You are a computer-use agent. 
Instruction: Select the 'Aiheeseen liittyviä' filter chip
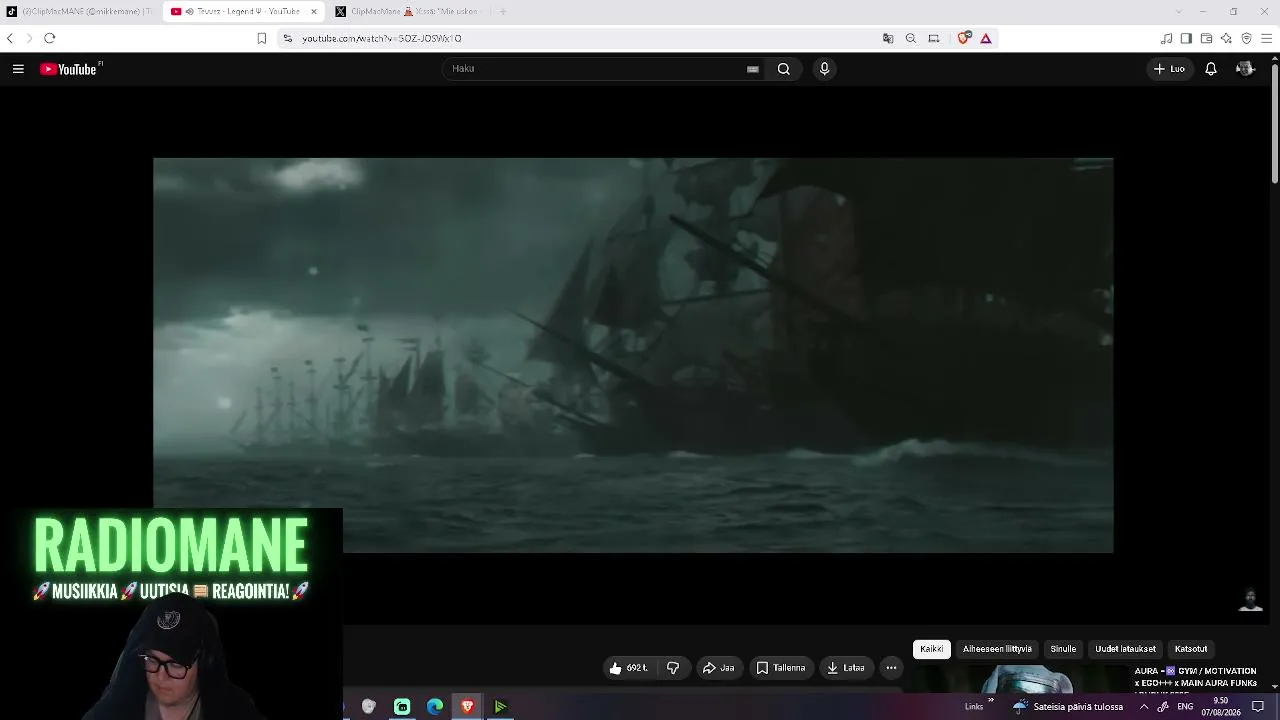coord(997,649)
